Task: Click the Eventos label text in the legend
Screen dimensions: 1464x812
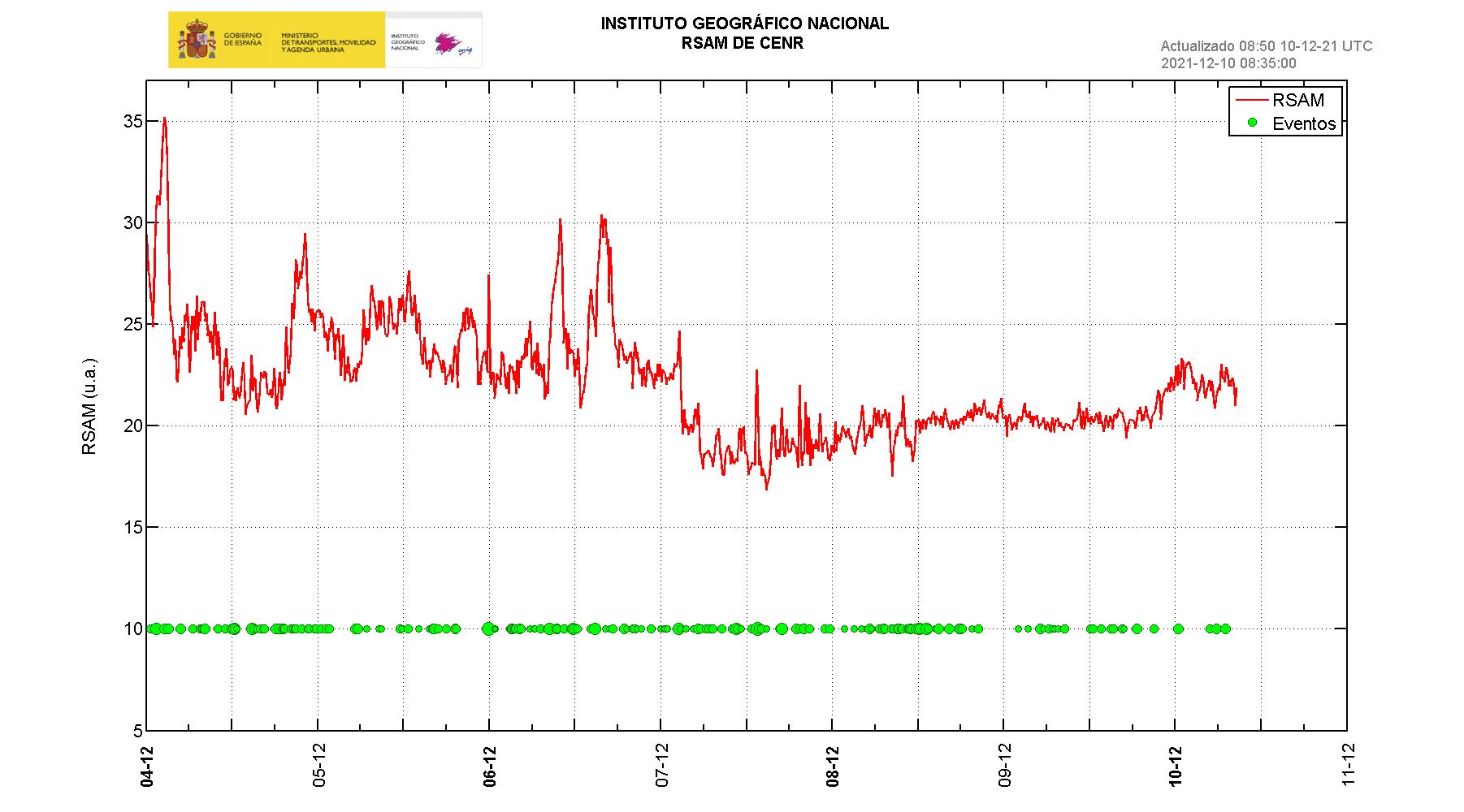Action: click(1304, 123)
